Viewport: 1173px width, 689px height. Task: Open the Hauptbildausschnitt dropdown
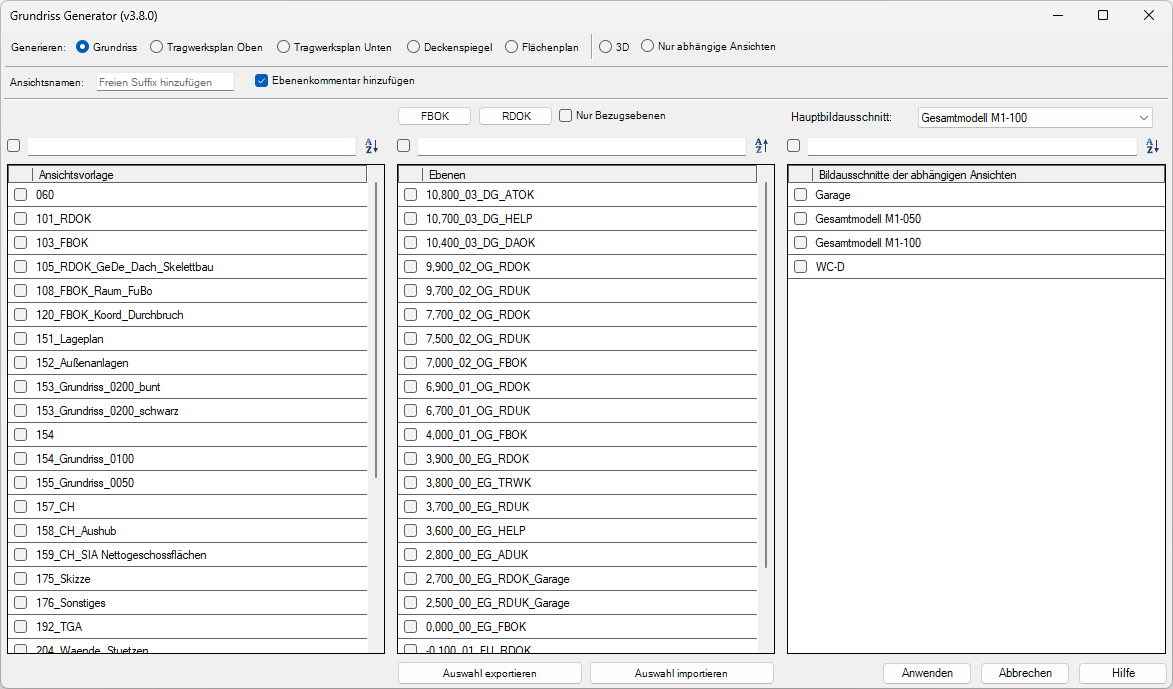(x=1143, y=117)
